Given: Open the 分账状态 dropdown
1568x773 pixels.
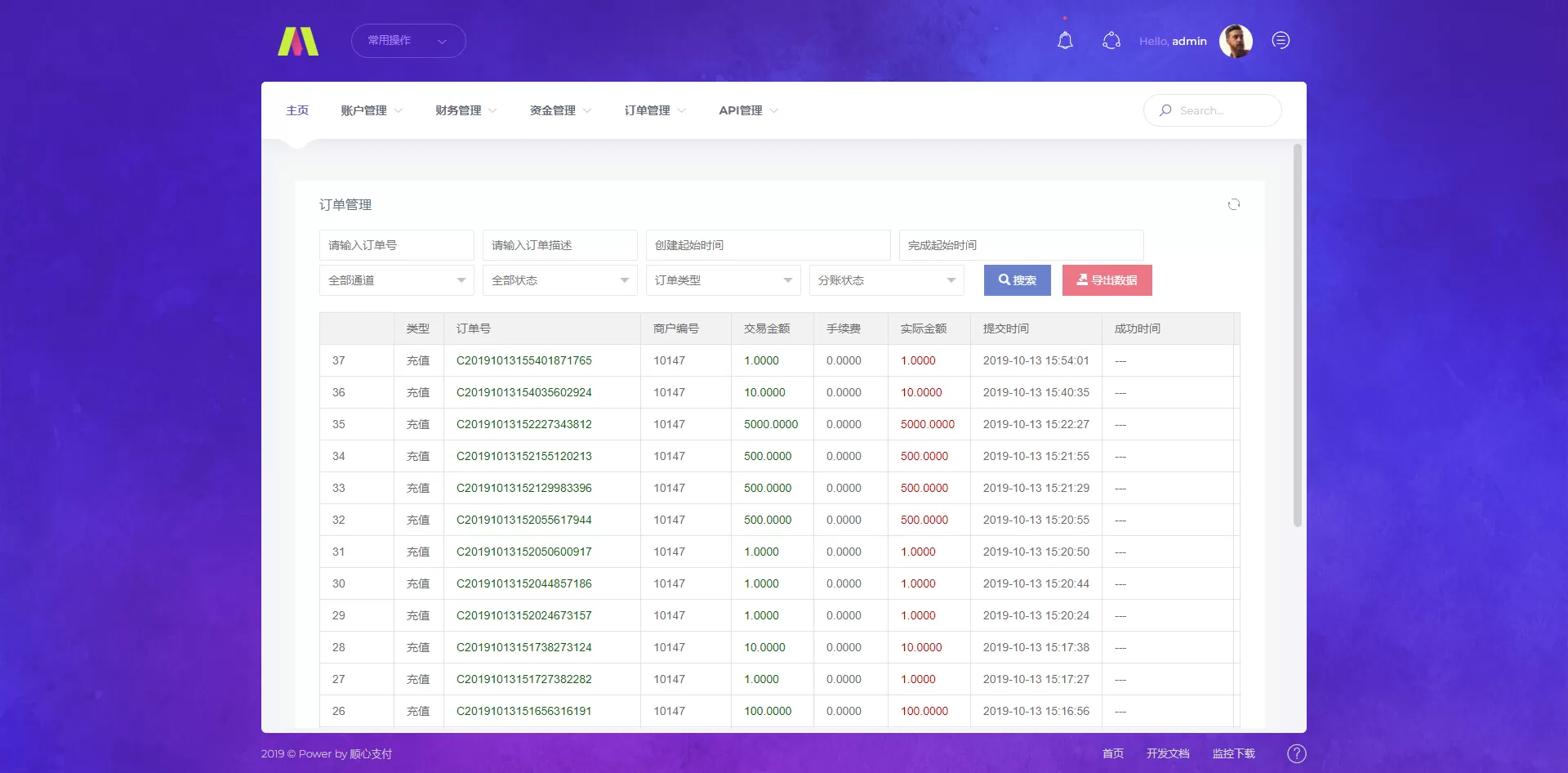Looking at the screenshot, I should 886,280.
